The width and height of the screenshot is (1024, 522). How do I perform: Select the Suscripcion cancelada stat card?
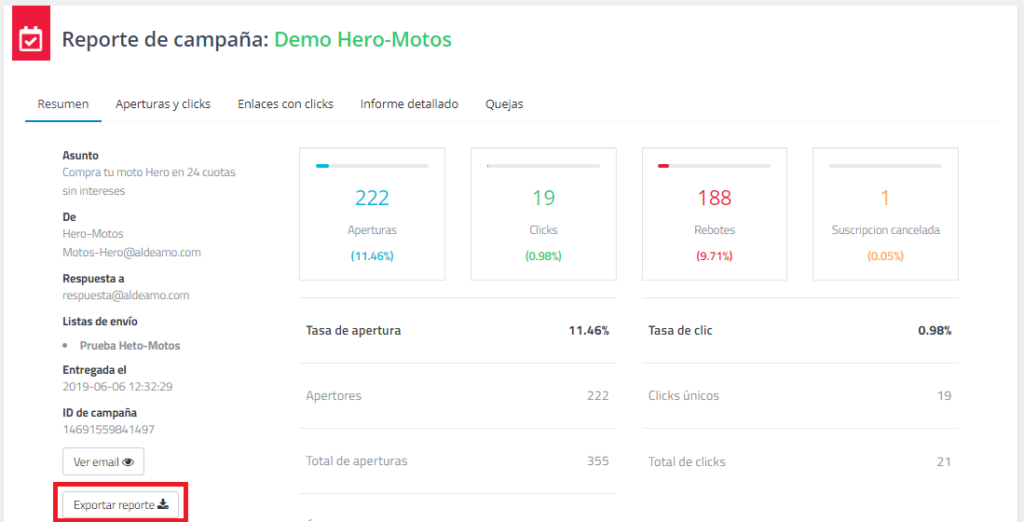tap(885, 215)
